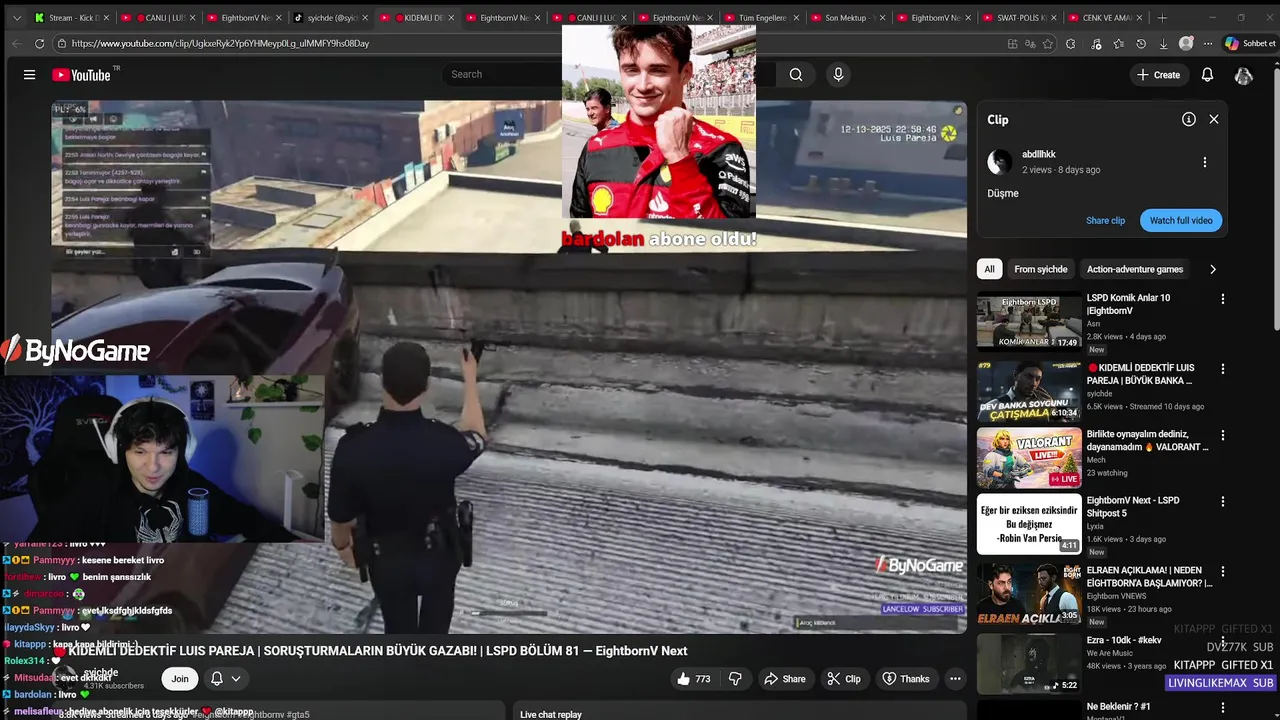1280x720 pixels.
Task: Reload the page in the browser
Action: (39, 43)
